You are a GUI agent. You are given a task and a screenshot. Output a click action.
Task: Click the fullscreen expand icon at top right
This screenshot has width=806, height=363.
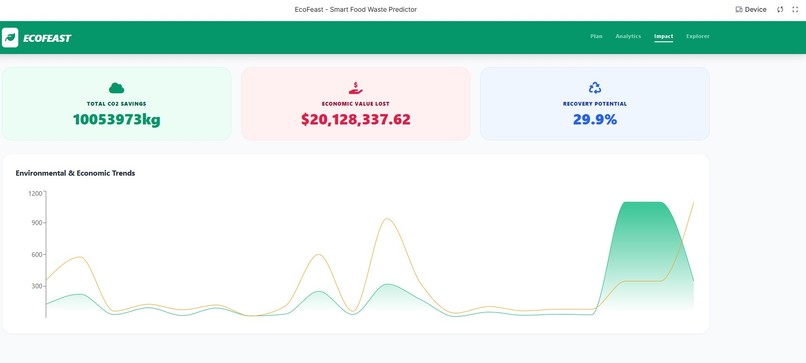click(795, 9)
